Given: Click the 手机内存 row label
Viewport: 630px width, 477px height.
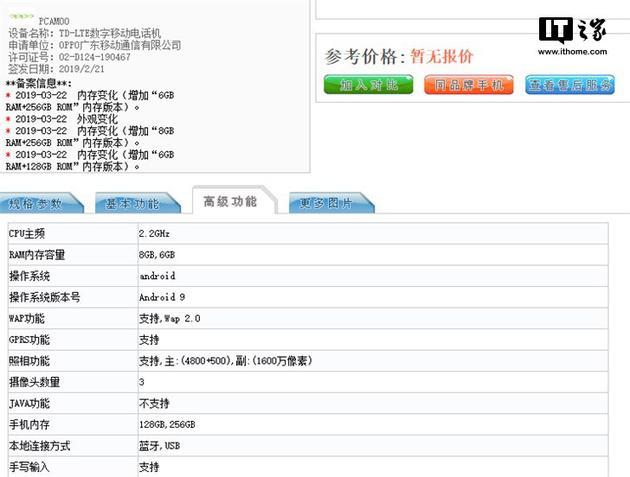Looking at the screenshot, I should [x=29, y=425].
